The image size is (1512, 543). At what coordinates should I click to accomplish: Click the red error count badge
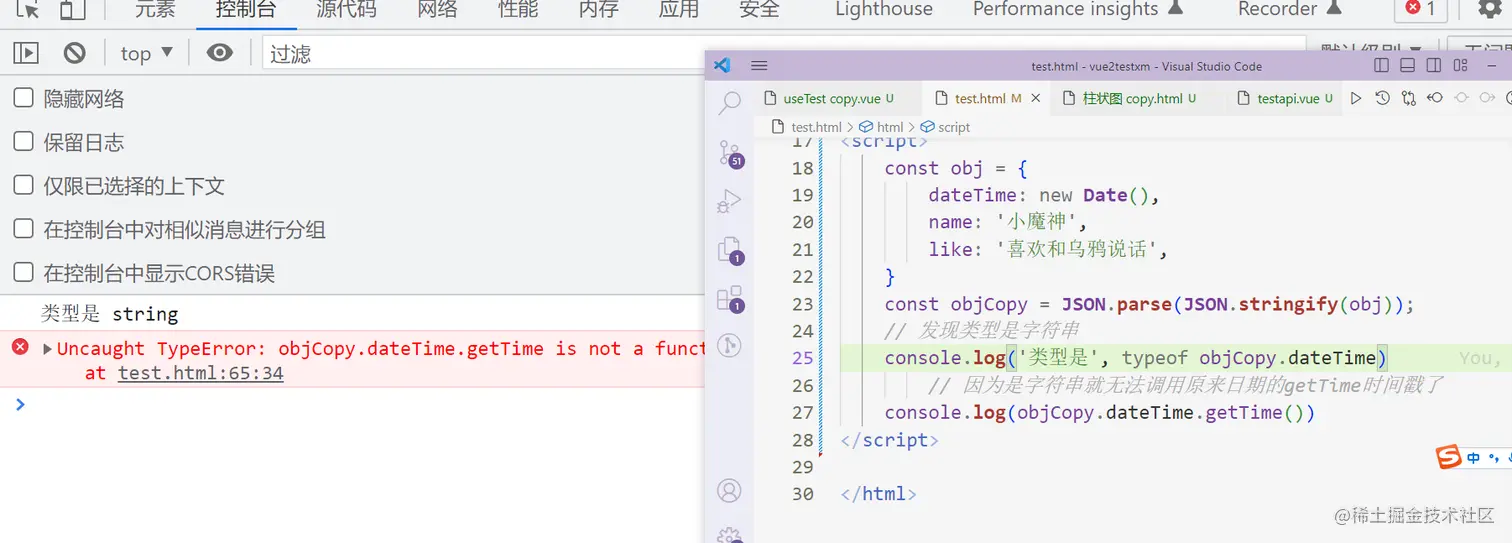[x=1421, y=9]
